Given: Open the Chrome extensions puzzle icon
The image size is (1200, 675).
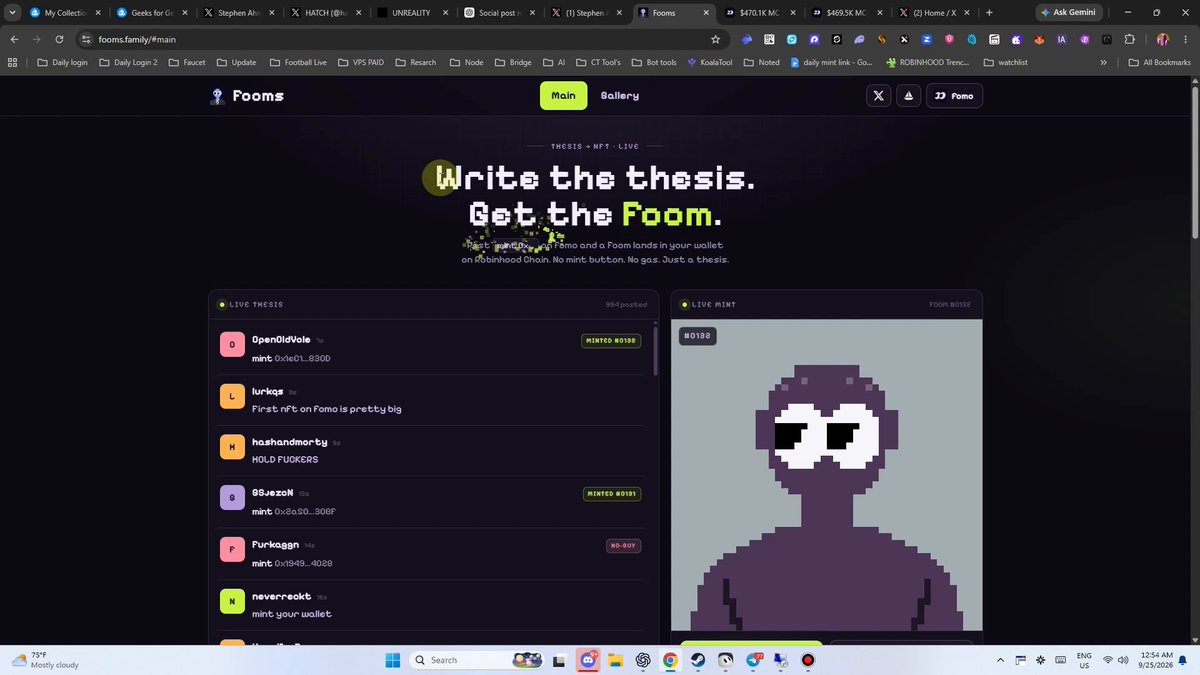Looking at the screenshot, I should pos(1129,39).
